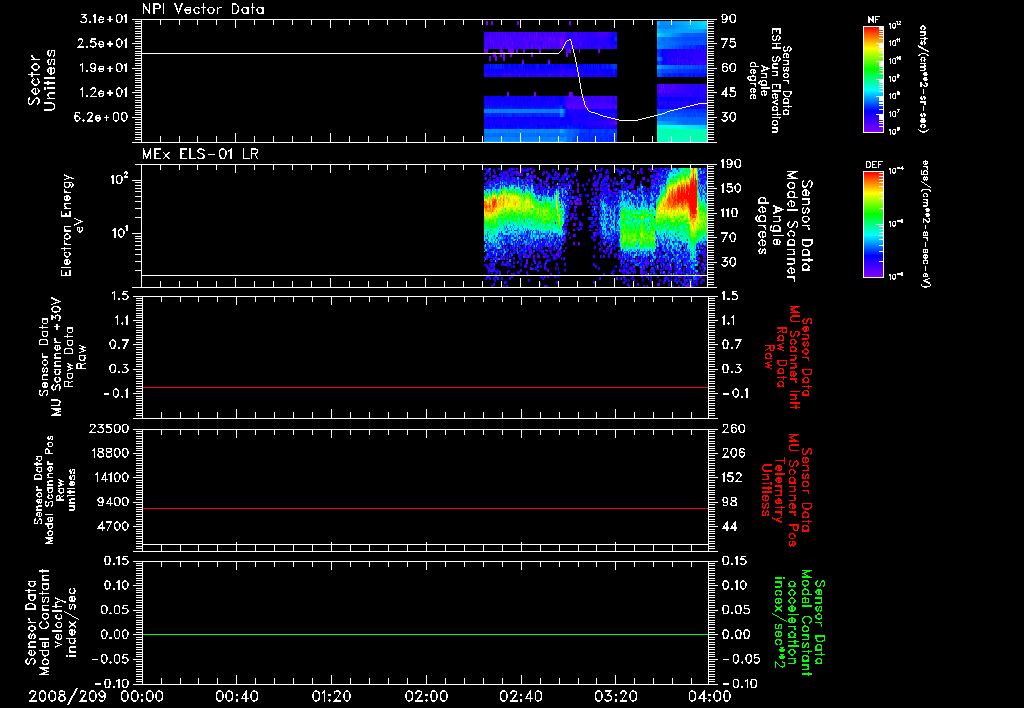Screen dimensions: 1024x708
Task: Click the red 'MU Scanner Pos Telemetry Unitless' label
Action: point(786,490)
